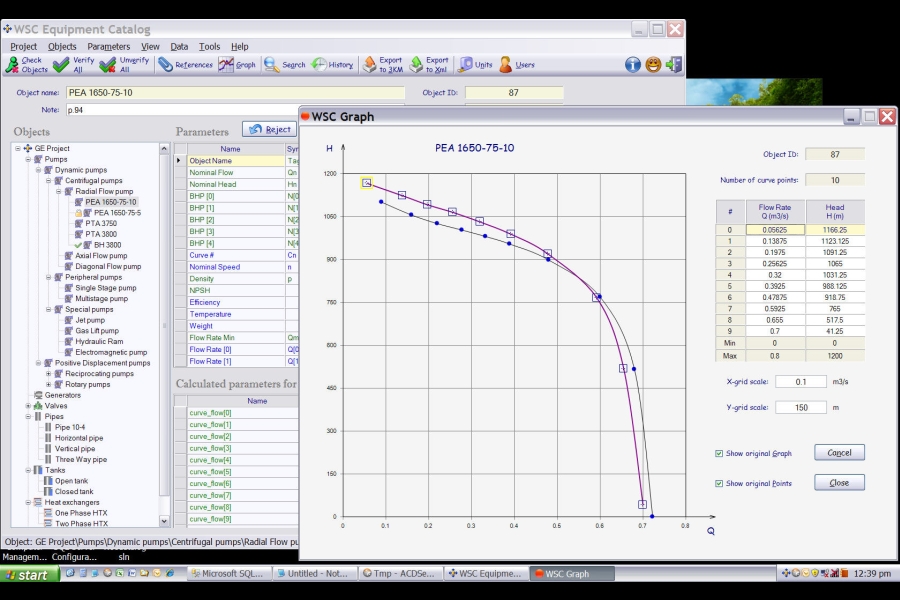Screen dimensions: 900x600
Task: Open the Tools menu
Action: coord(210,47)
